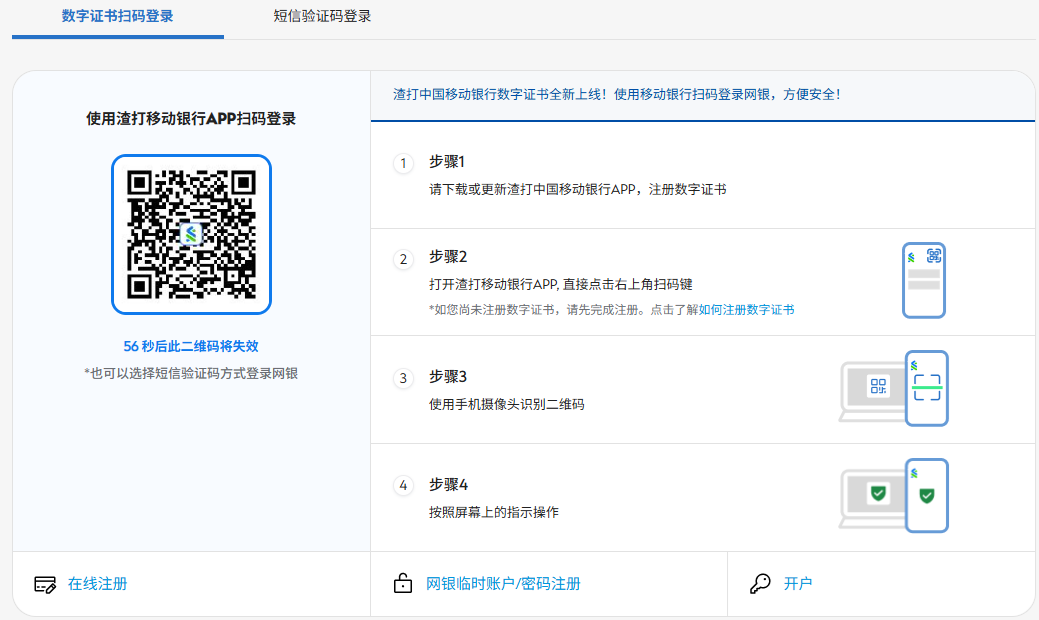Click the step circle numbered 1
The width and height of the screenshot is (1039, 620).
coord(404,161)
